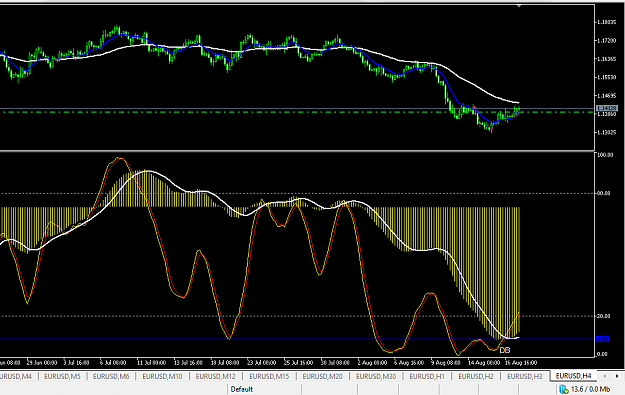This screenshot has width=625, height=395.
Task: Click the 100.00 indicator scale label
Action: click(605, 155)
